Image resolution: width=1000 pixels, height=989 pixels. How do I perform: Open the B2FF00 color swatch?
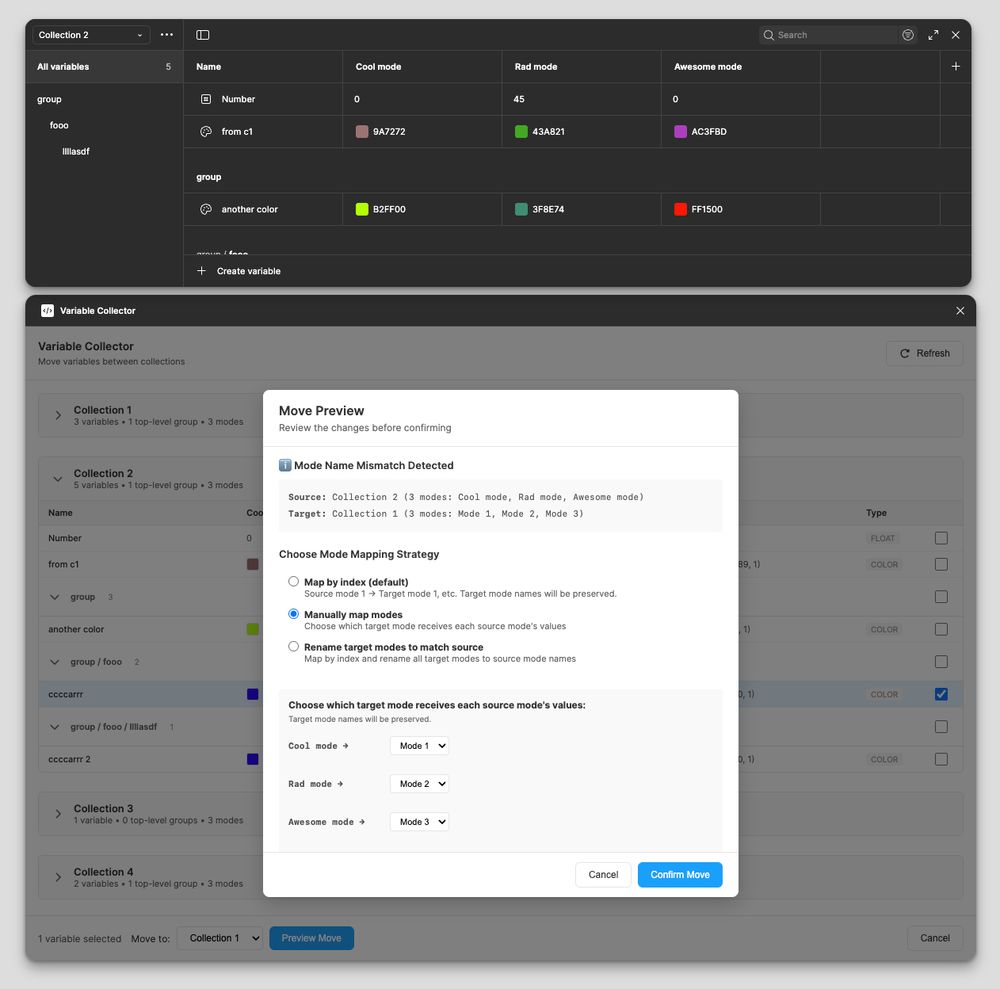362,209
